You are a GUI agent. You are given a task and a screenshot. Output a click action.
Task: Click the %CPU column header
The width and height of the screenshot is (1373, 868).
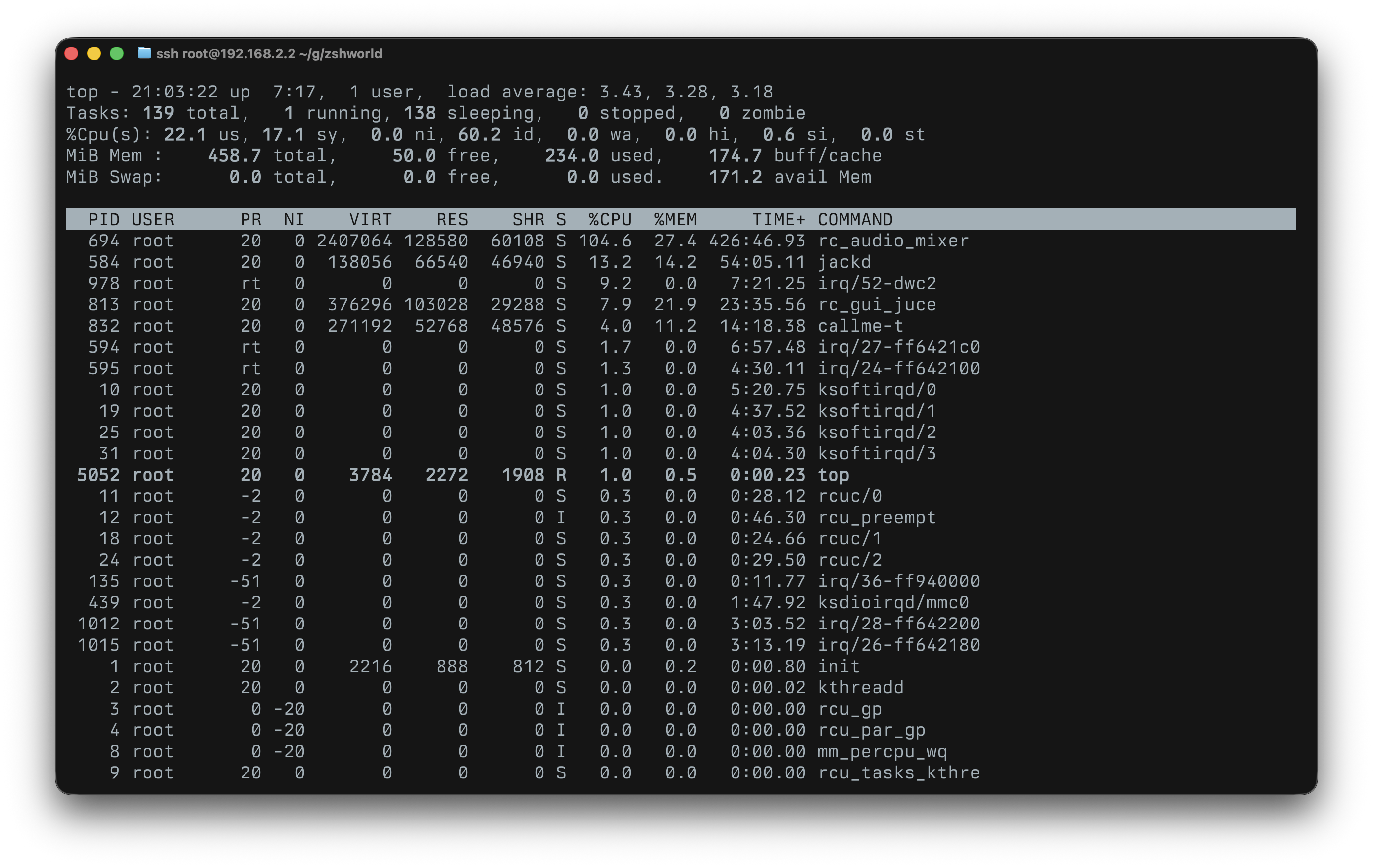tap(609, 219)
